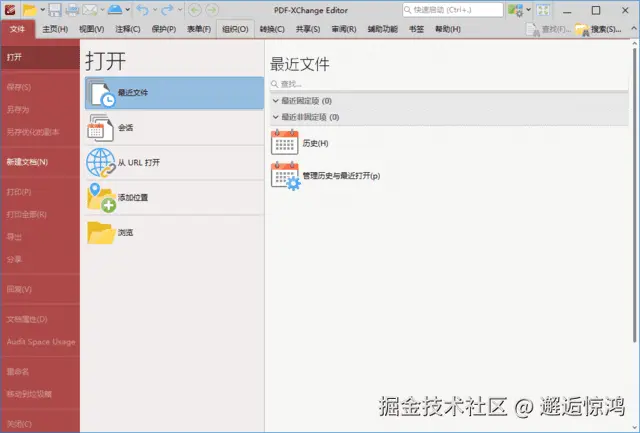Click the green forward navigation arrow
This screenshot has height=433, width=640.
212,10
